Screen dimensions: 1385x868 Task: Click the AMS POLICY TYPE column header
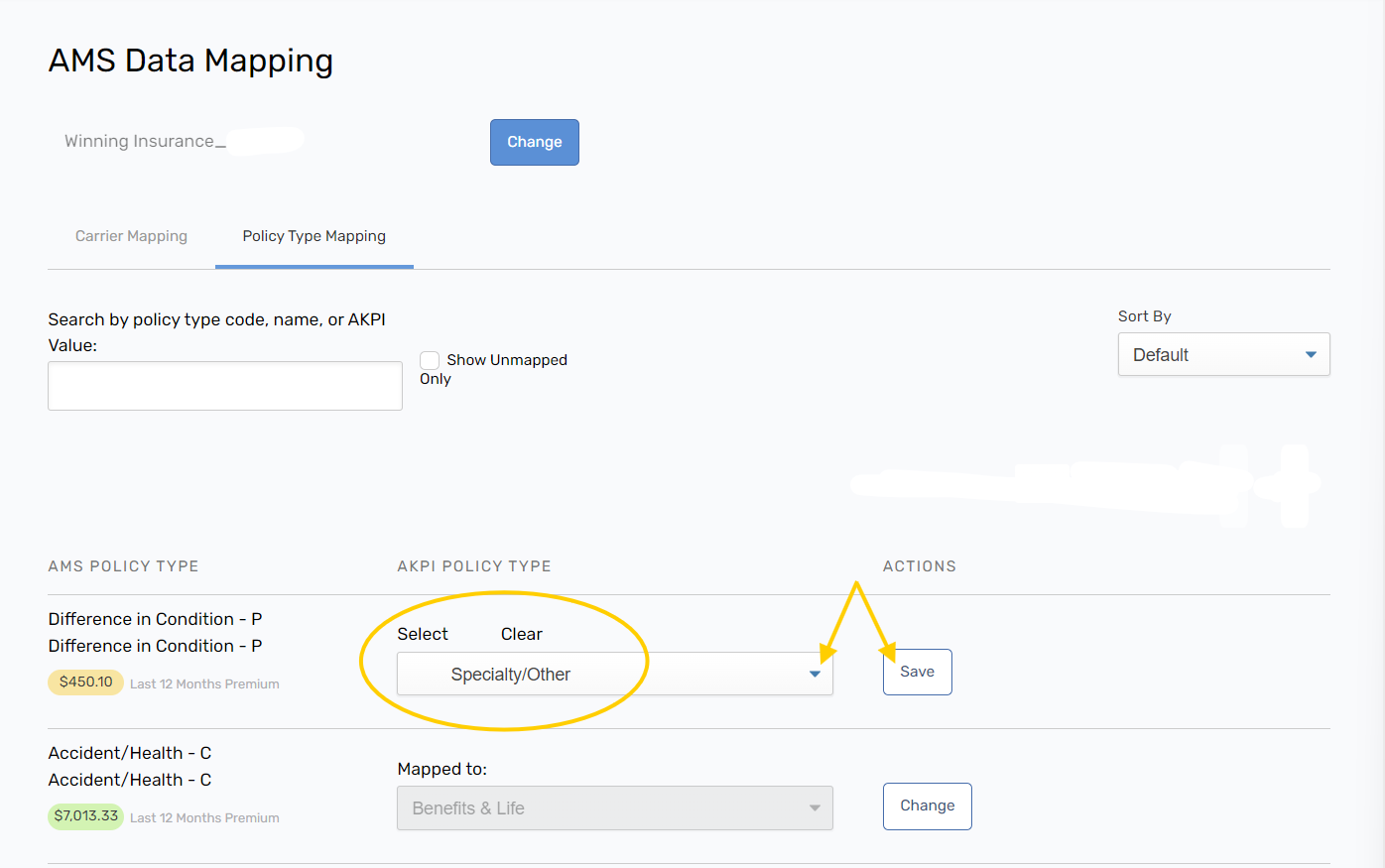(123, 566)
